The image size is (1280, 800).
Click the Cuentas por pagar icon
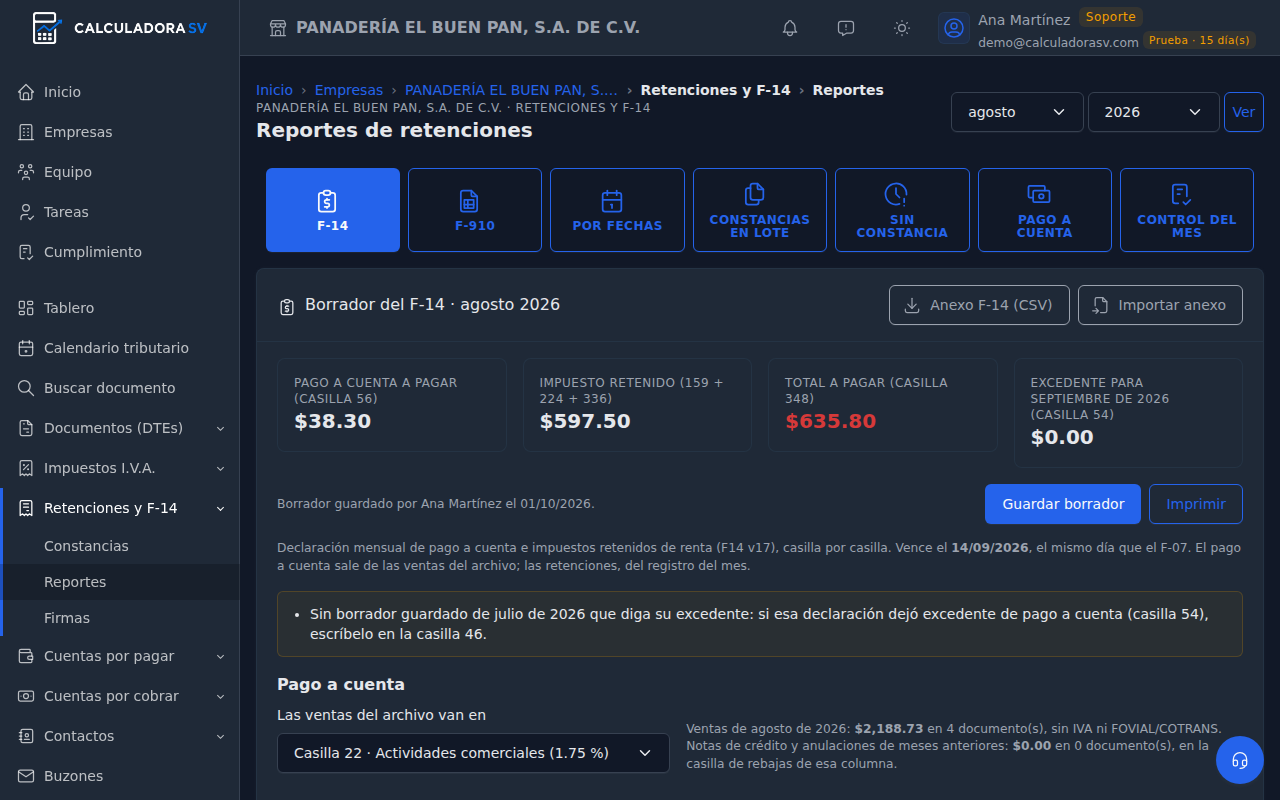(26, 656)
